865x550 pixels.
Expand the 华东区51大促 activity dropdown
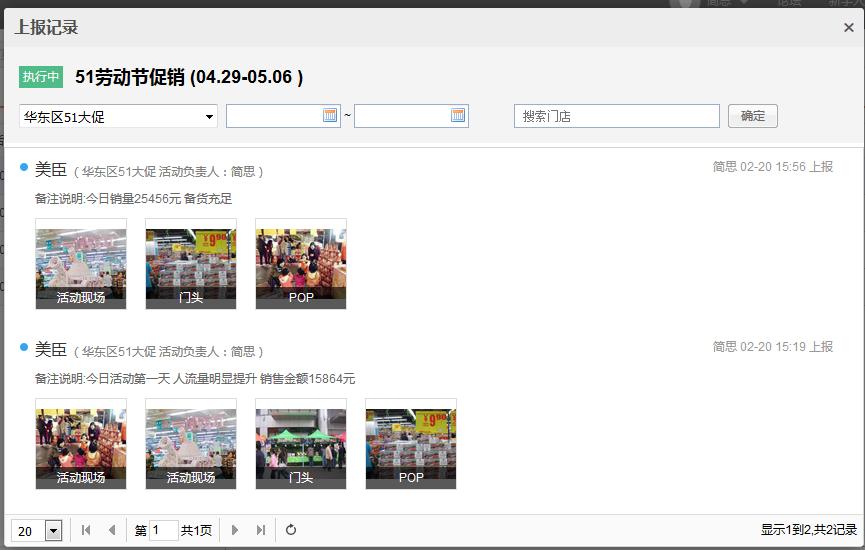(209, 117)
